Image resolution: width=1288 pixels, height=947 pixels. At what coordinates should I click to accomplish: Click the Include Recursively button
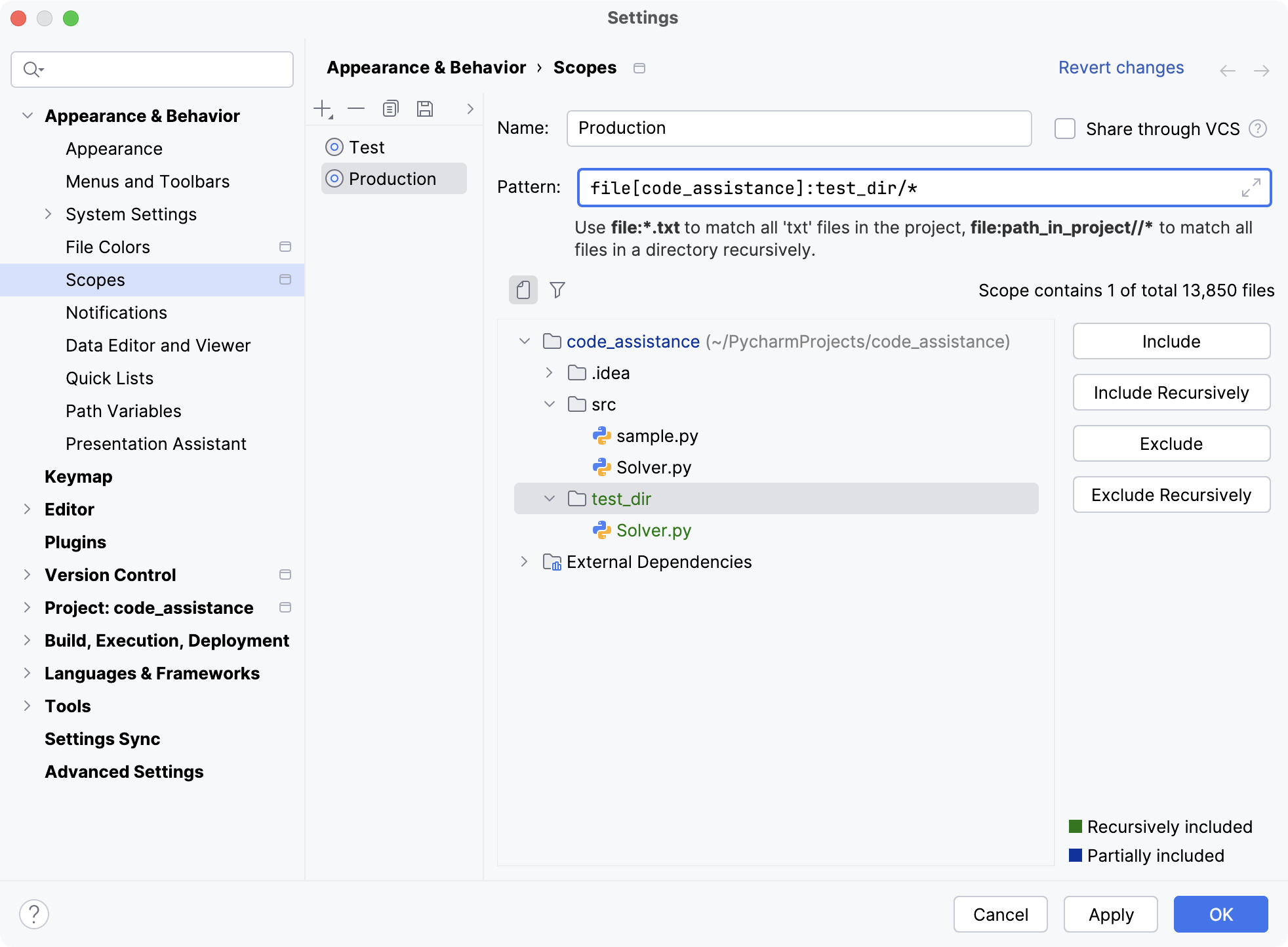[x=1171, y=392]
